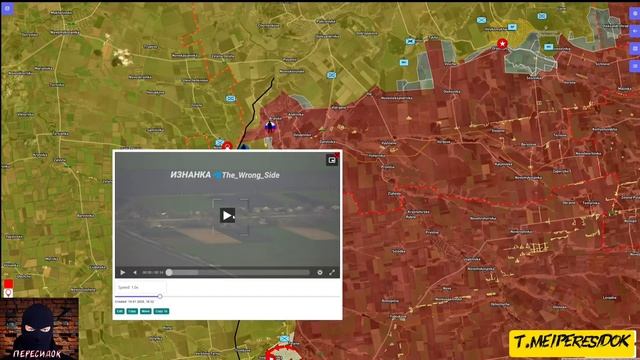Select the unit marker beside the red encircled area at the bottom
Viewport: 640px width, 360px height.
tap(284, 339)
